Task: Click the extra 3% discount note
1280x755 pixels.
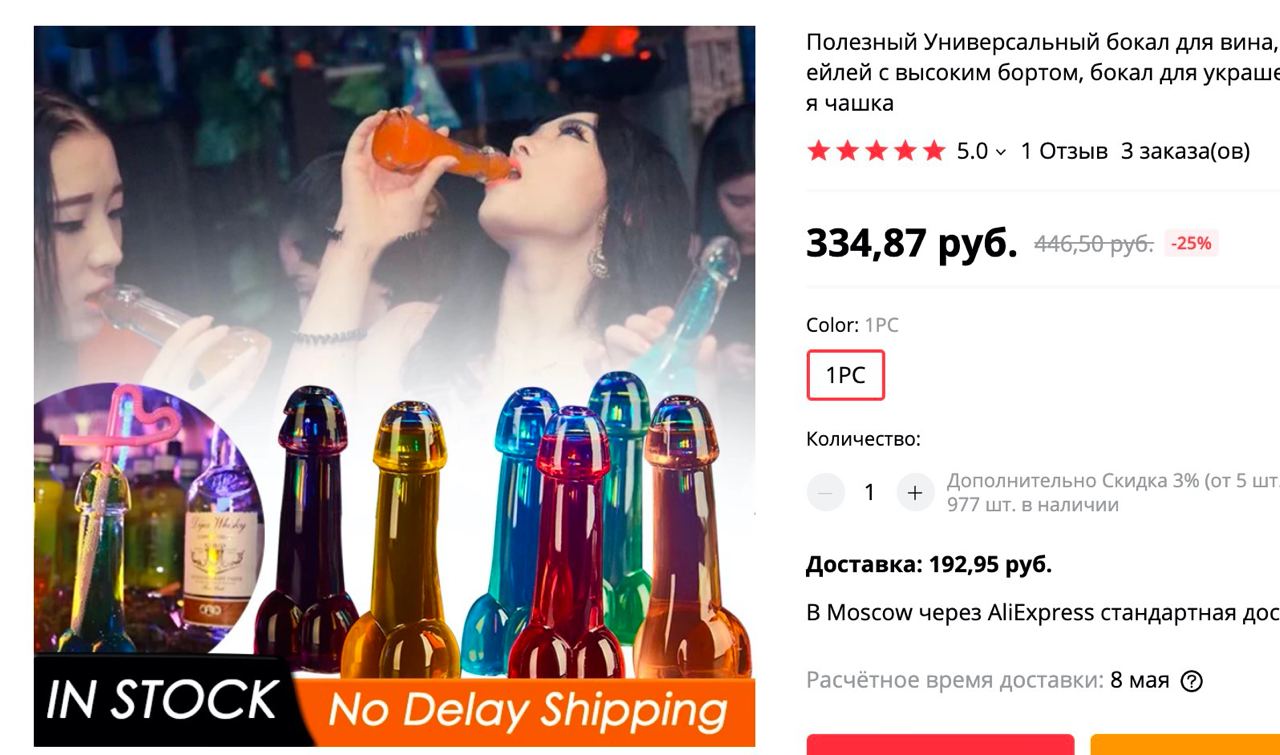Action: pyautogui.click(x=1113, y=480)
